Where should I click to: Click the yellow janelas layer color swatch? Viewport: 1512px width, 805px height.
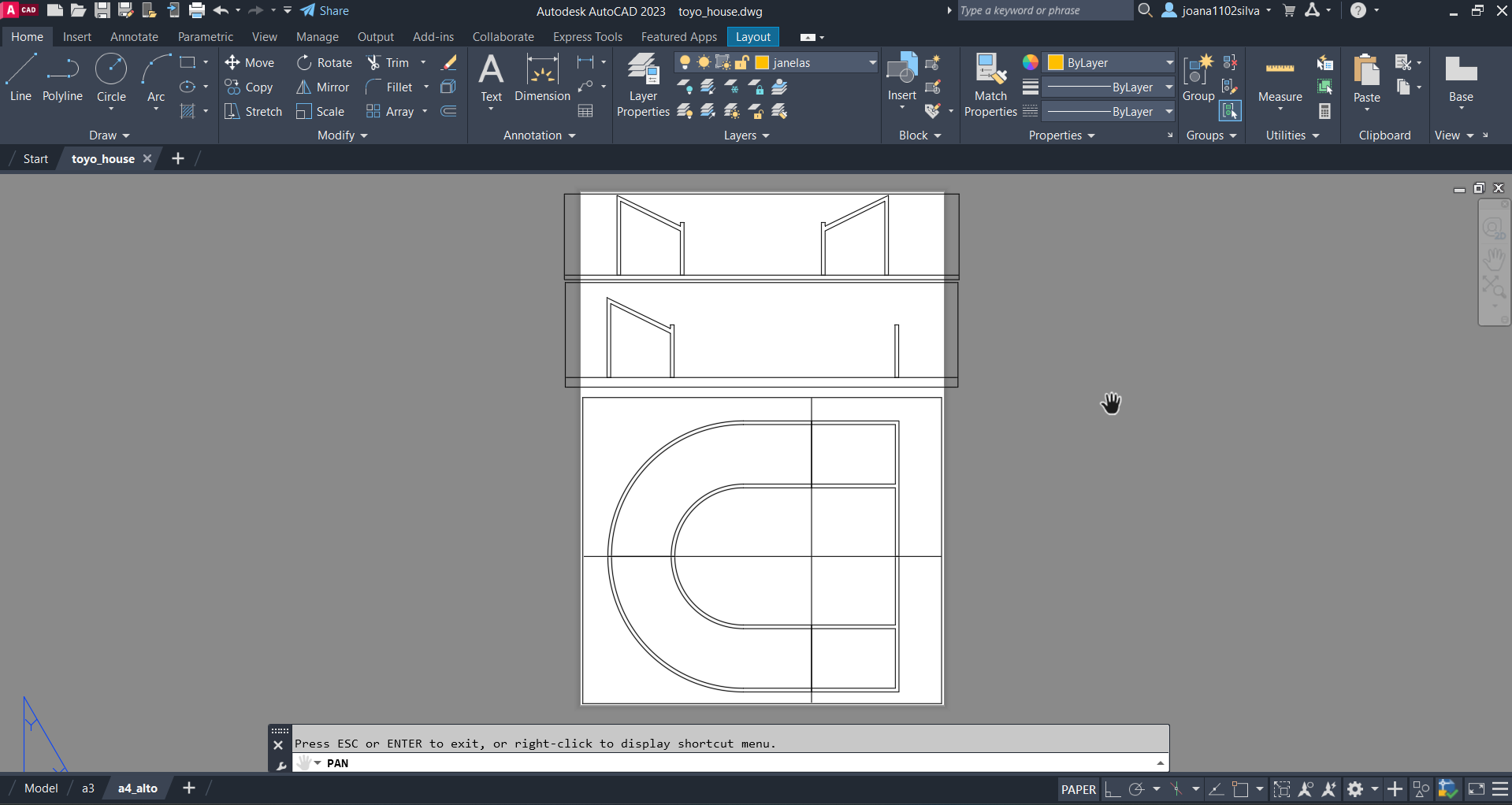(x=762, y=63)
